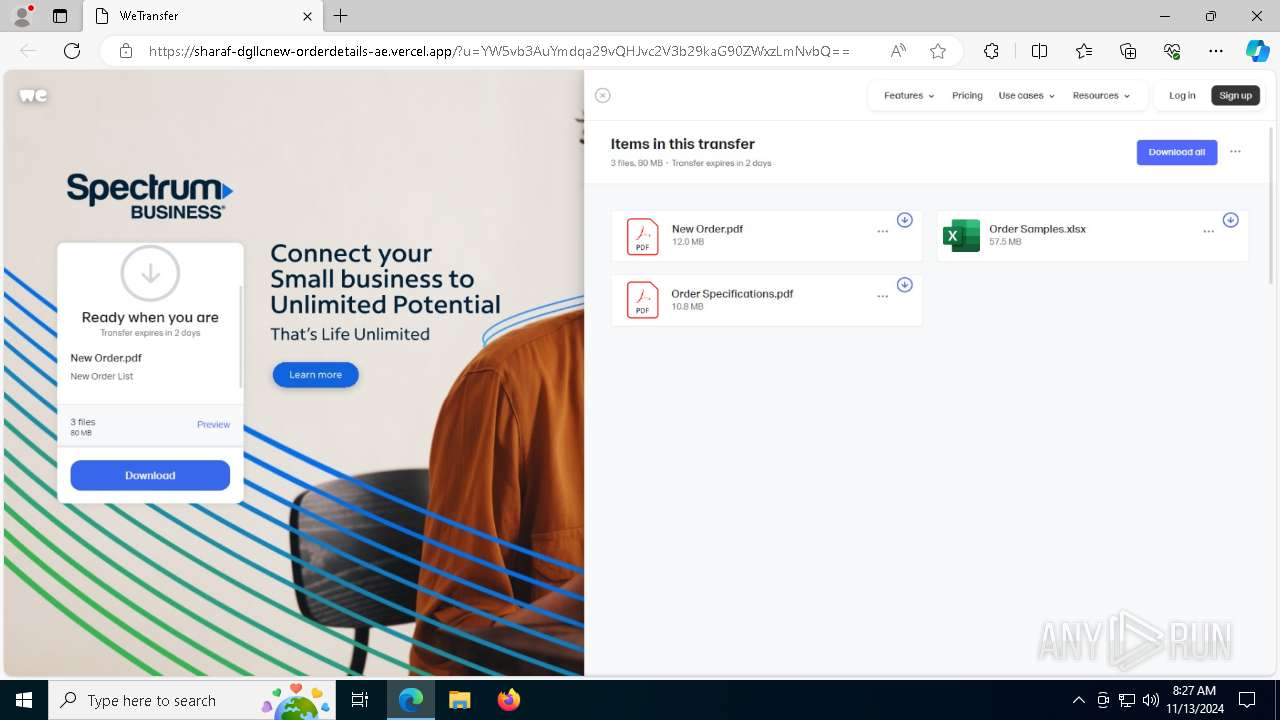The image size is (1280, 720).
Task: Open browser Extensions
Action: click(x=991, y=51)
